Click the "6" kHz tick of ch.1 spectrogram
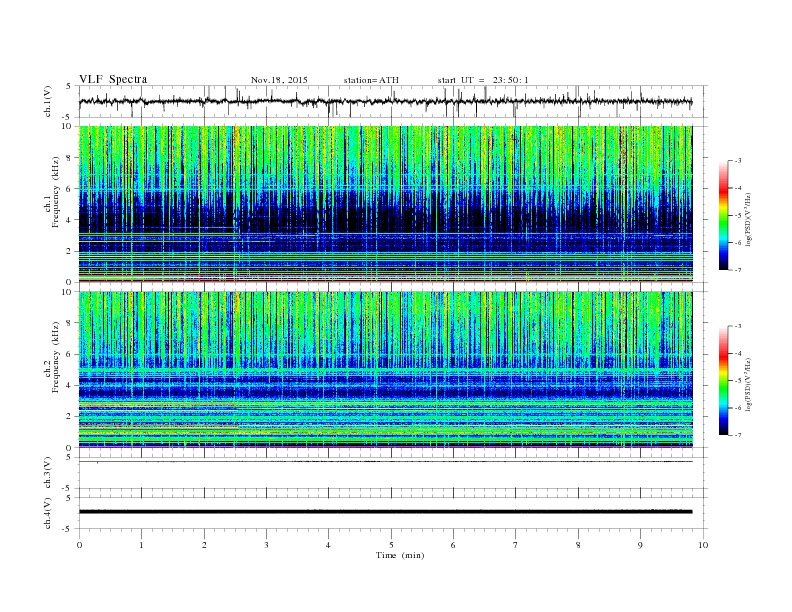The image size is (792, 612). click(x=69, y=189)
